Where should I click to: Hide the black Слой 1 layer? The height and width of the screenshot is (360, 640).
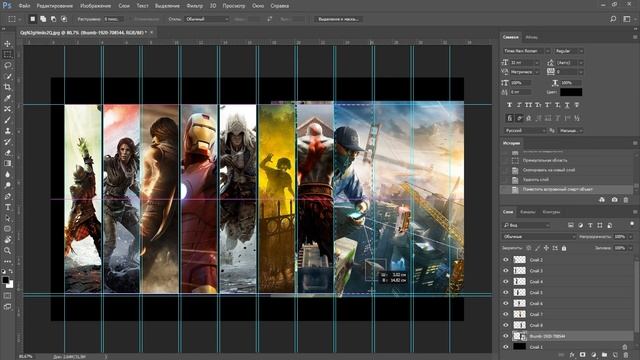point(506,347)
